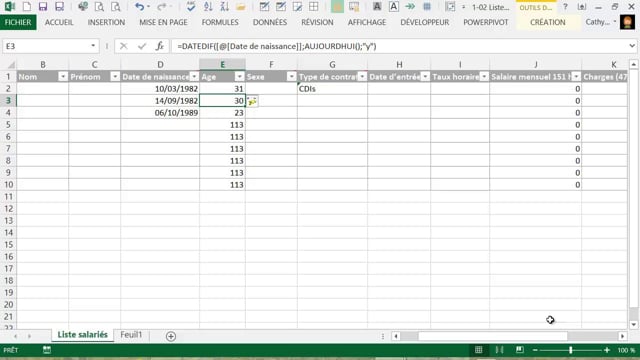Click the borders grid icon in toolbar

[313, 7]
